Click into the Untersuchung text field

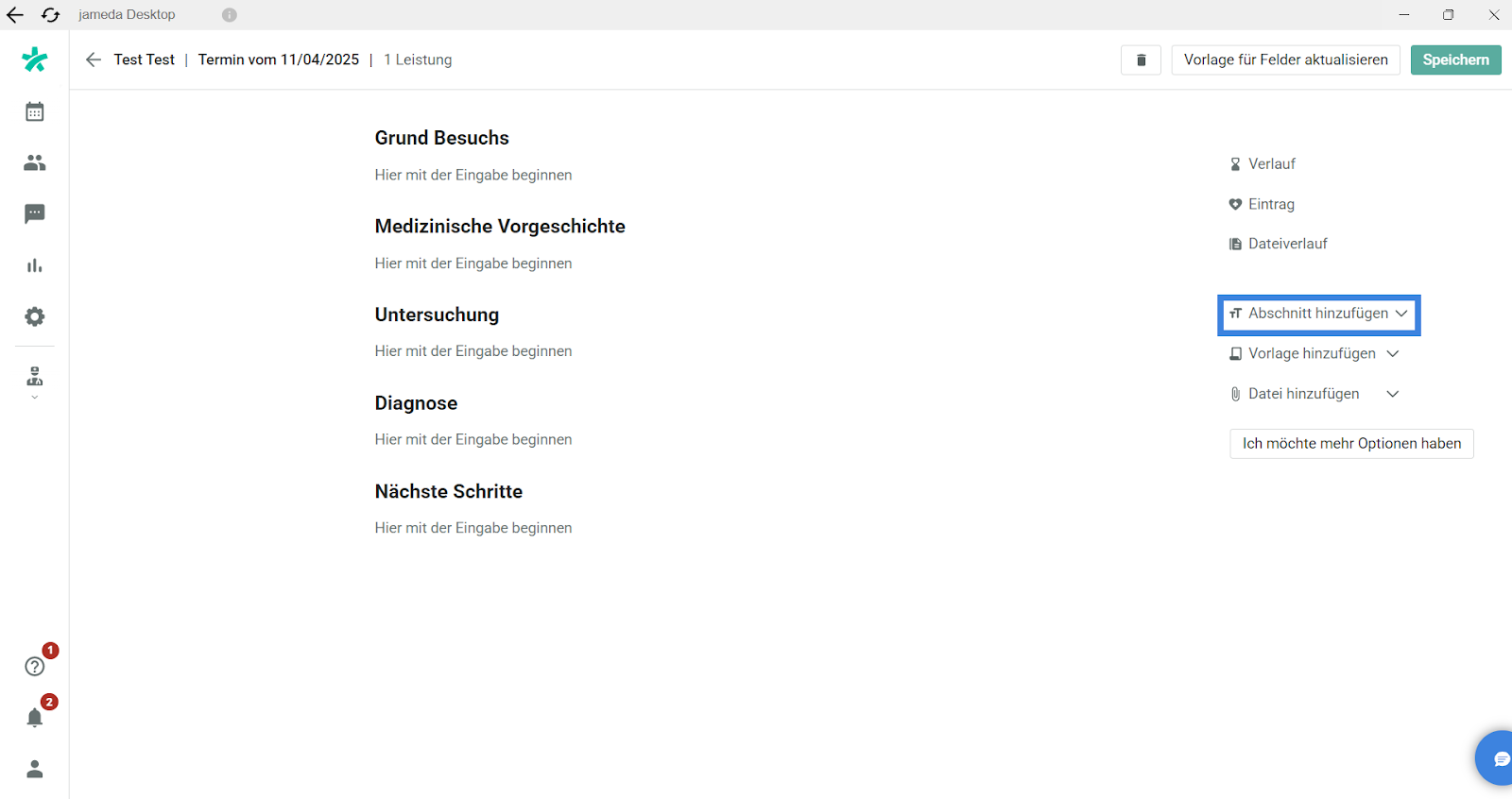pos(473,351)
